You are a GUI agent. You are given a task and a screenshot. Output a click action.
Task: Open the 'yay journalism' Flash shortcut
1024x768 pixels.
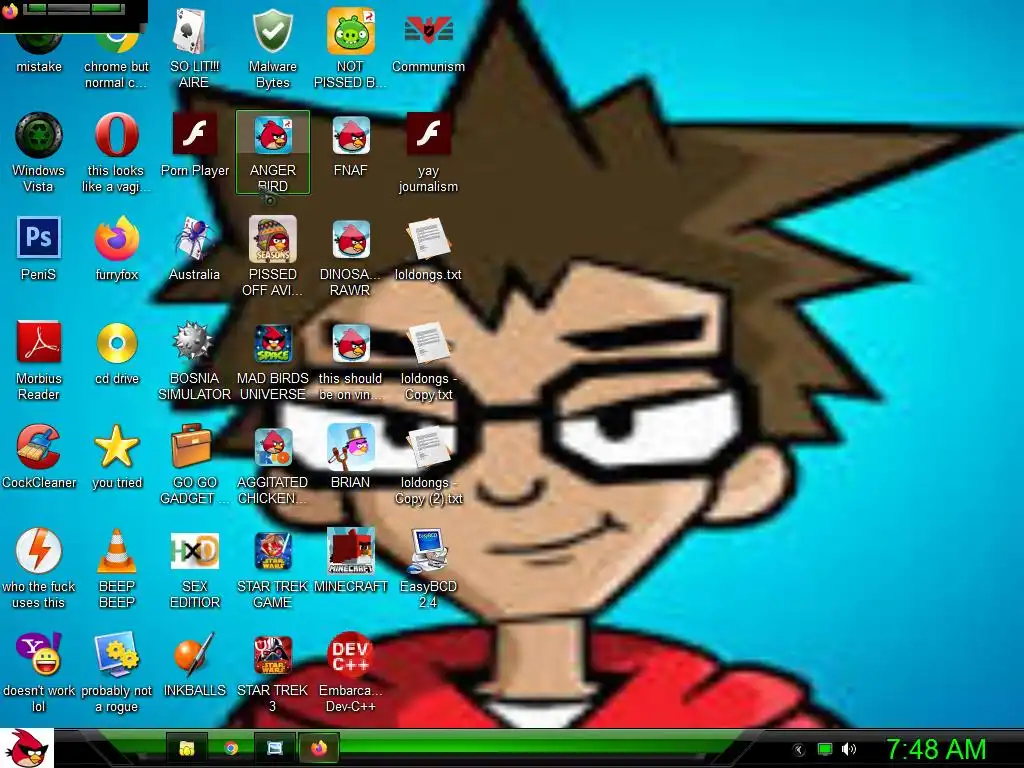[428, 152]
